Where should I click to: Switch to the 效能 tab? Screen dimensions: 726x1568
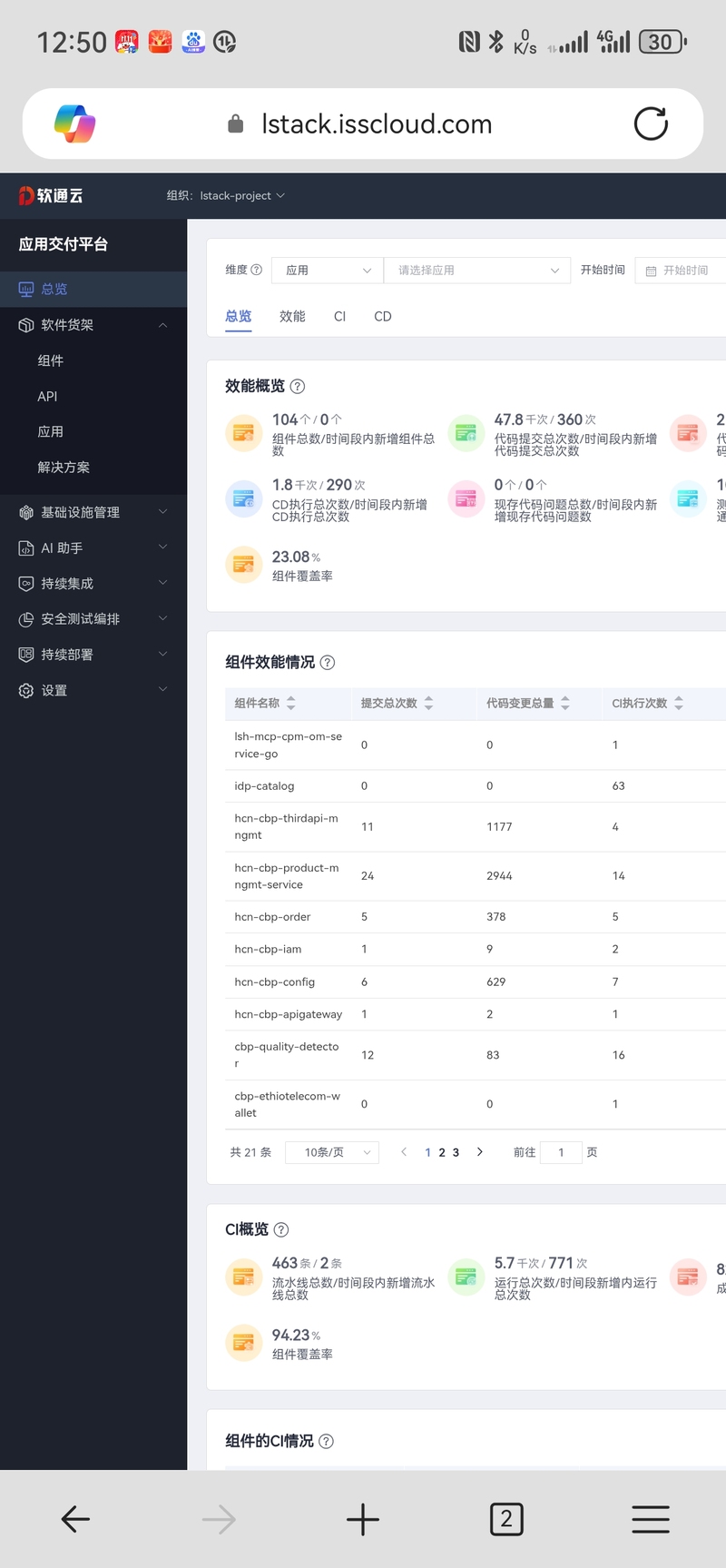(292, 316)
